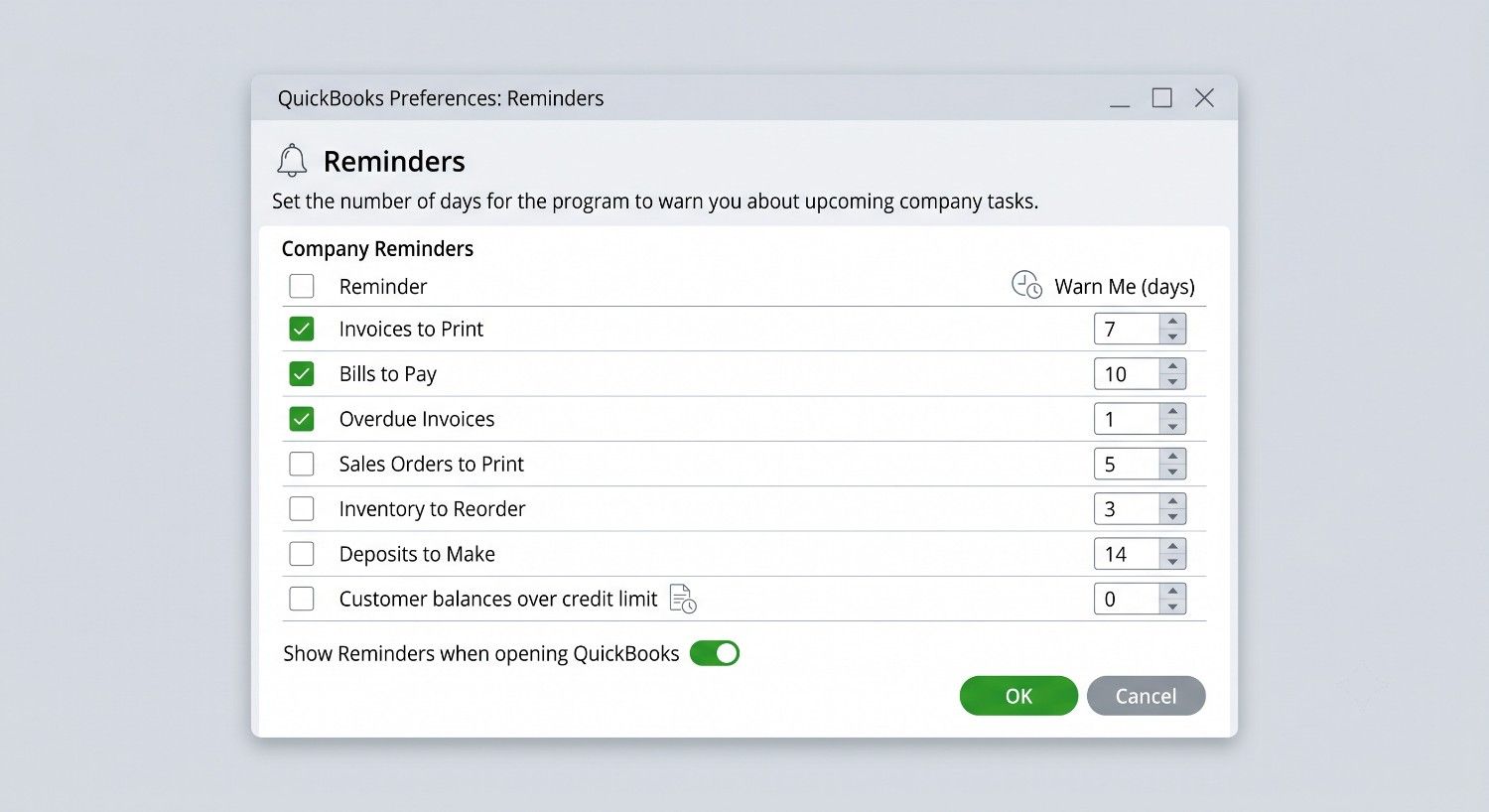Screen dimensions: 1489x812
Task: Increase Inventory to Reorder days up arrow
Action: (x=1172, y=501)
